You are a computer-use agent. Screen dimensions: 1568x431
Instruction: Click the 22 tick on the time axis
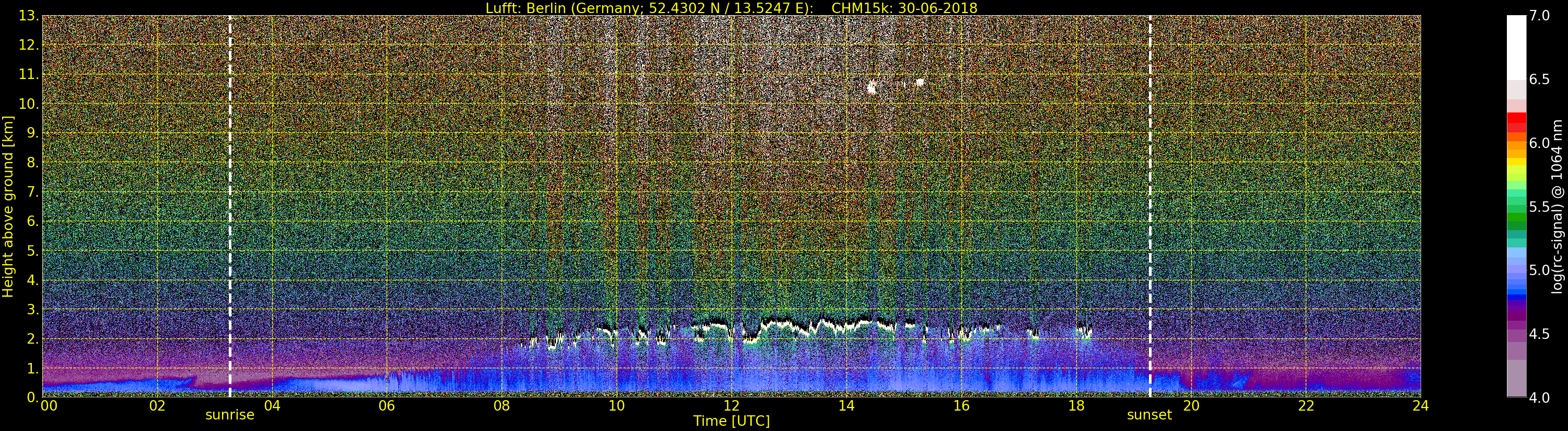[1306, 406]
